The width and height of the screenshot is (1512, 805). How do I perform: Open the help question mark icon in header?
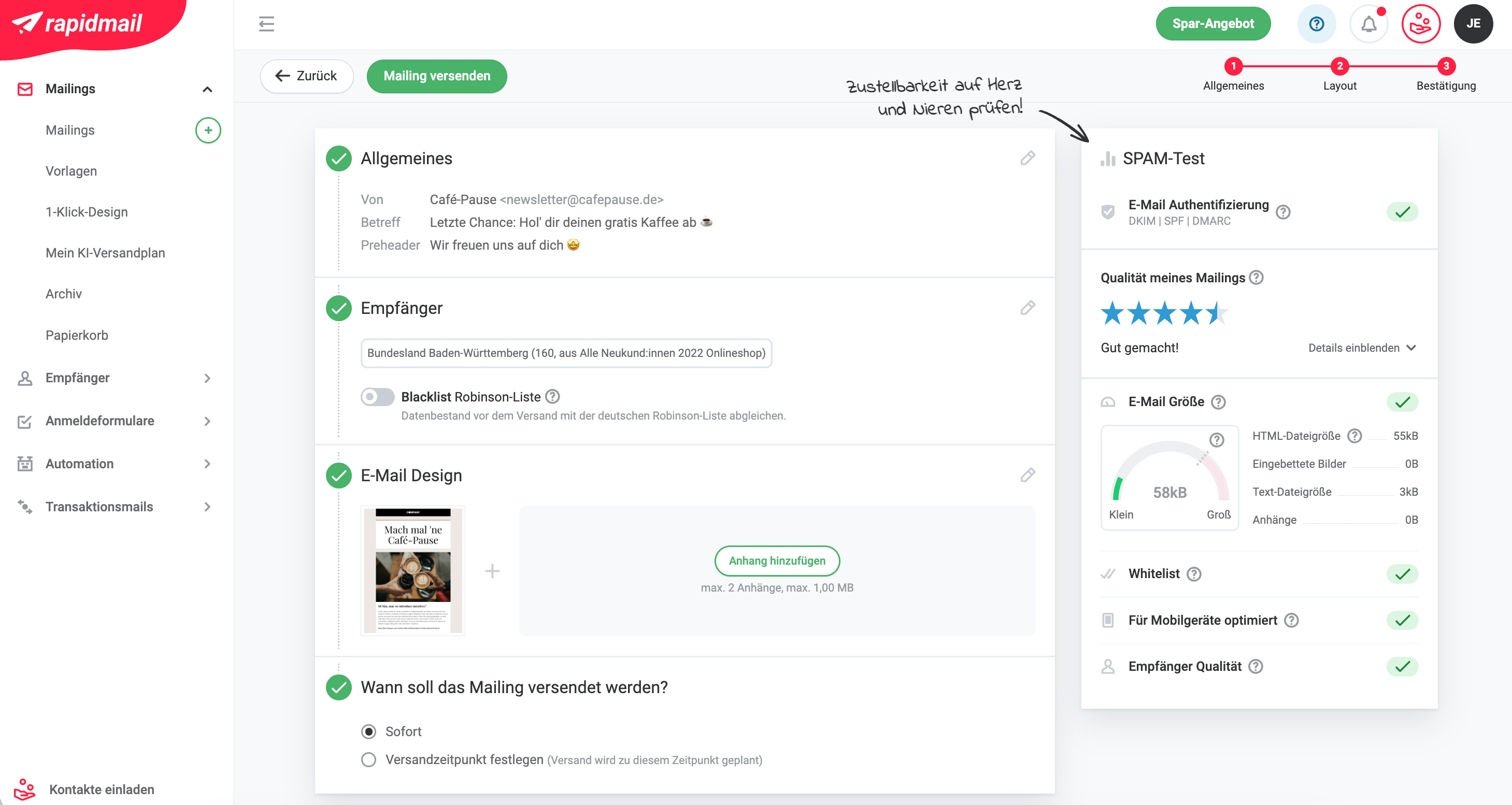[1317, 24]
